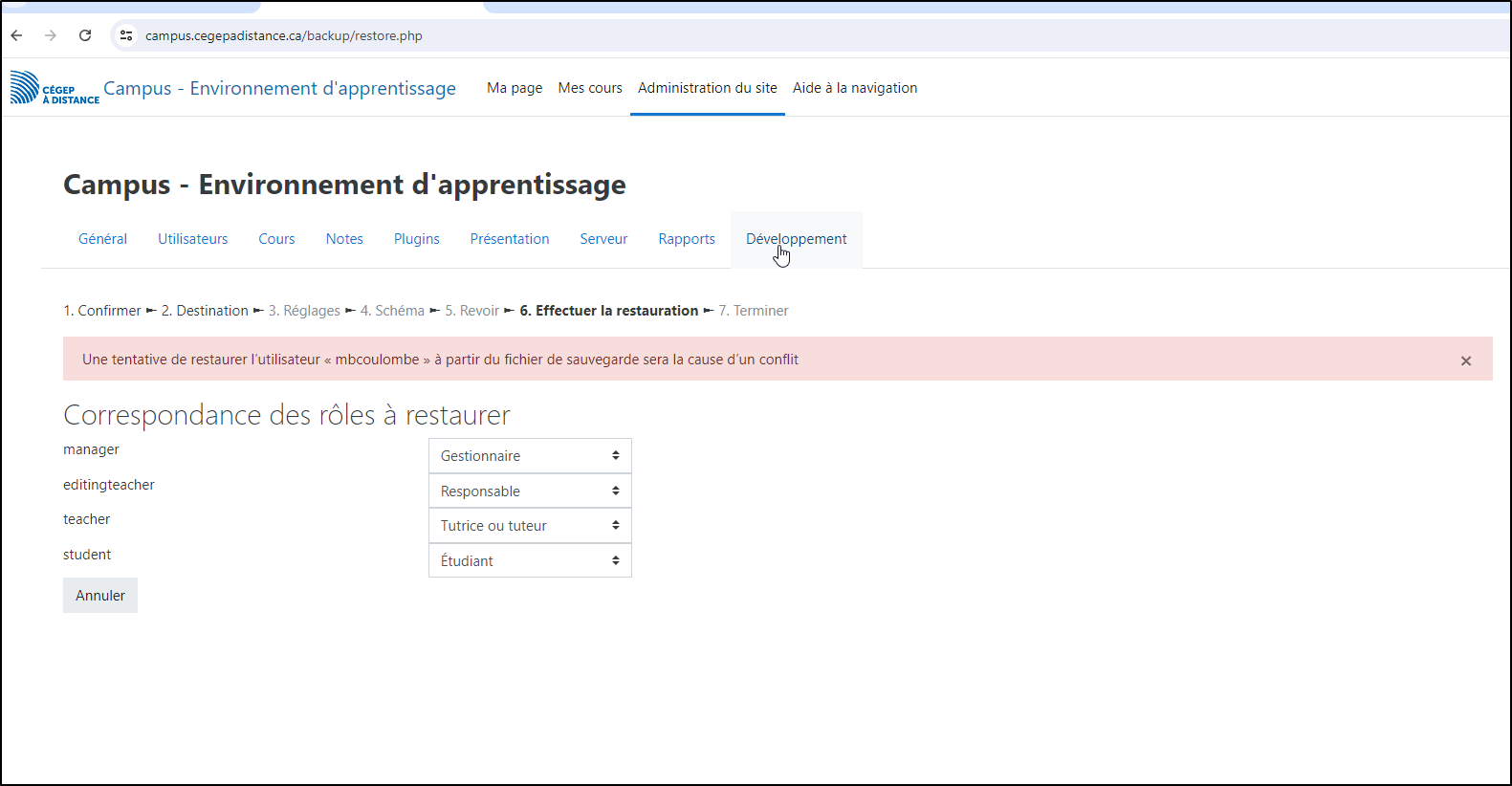Open site information icon in address bar
This screenshot has width=1512, height=786.
[126, 35]
